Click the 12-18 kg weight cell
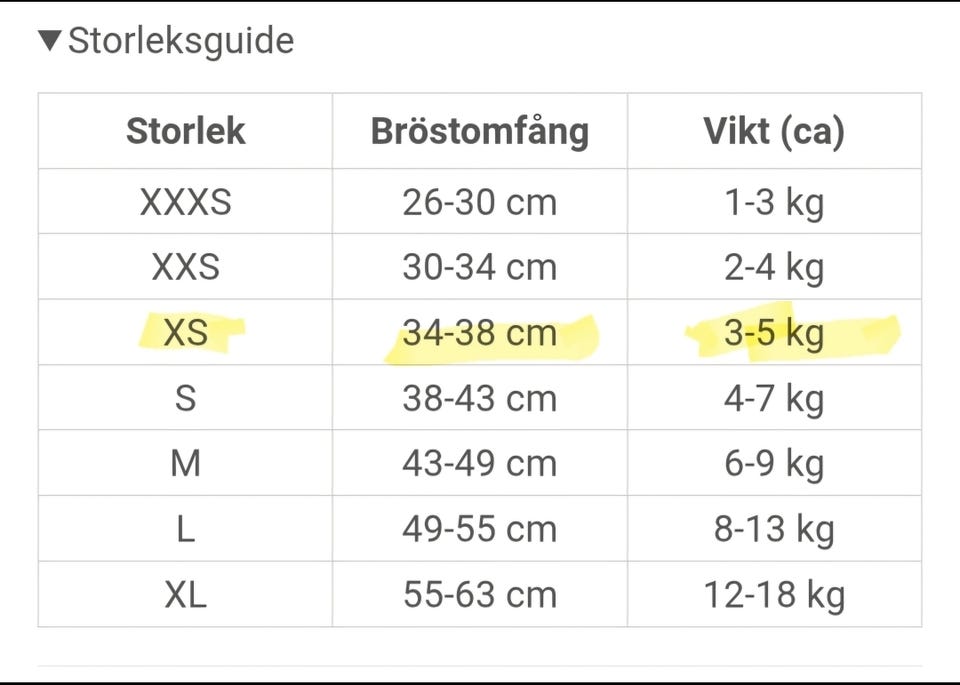Viewport: 960px width, 685px height. click(x=773, y=595)
